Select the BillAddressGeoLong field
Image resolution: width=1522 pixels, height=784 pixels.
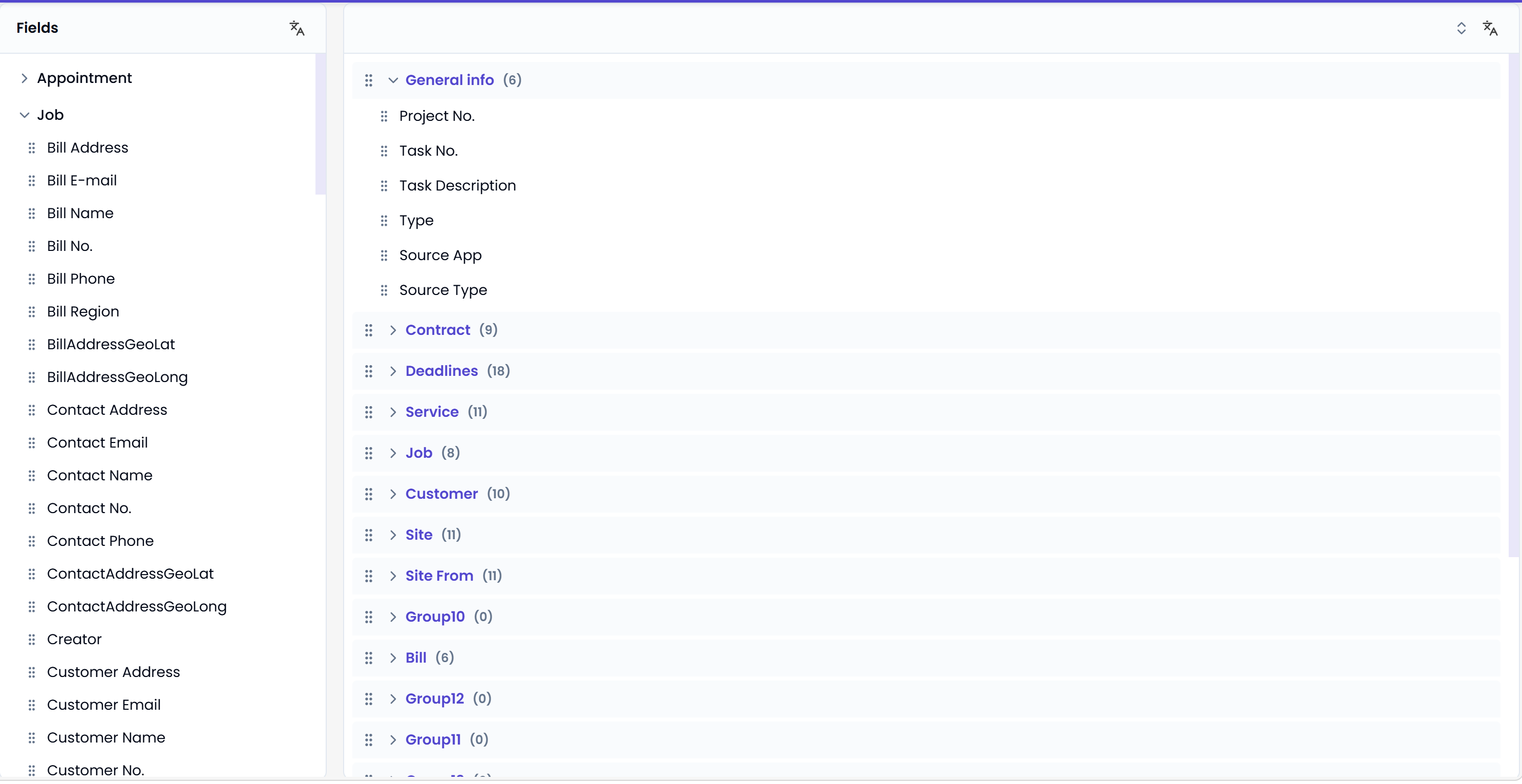[x=118, y=377]
